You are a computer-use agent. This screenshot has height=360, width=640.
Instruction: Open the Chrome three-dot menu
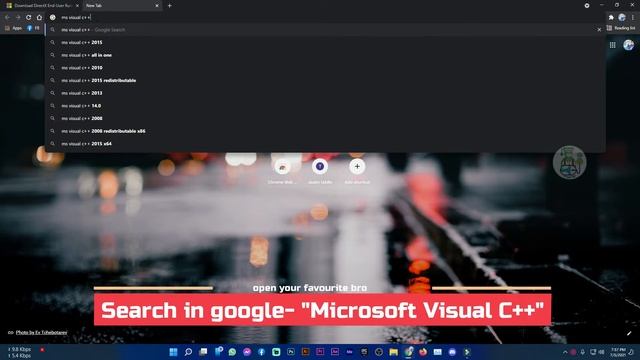point(633,17)
